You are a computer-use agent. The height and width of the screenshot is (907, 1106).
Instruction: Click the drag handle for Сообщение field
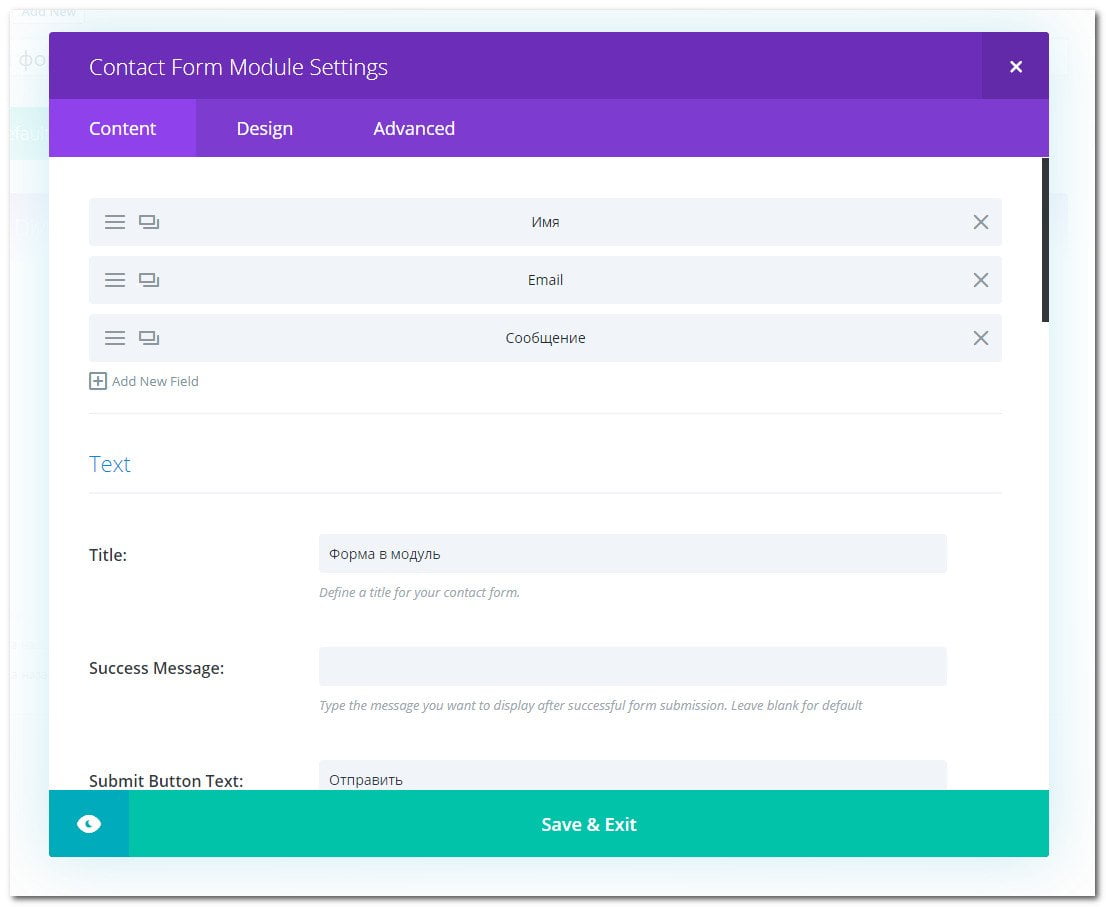[x=115, y=338]
